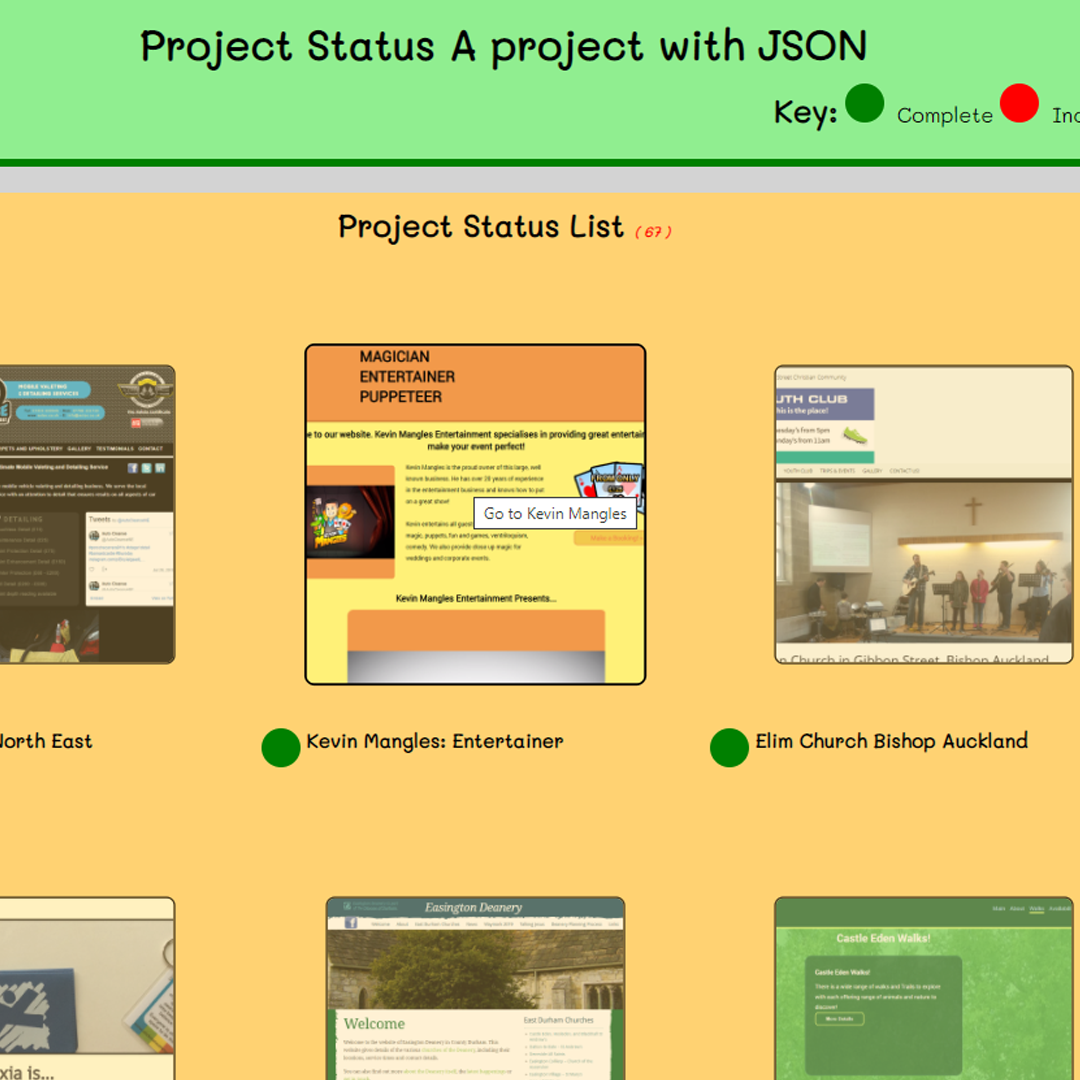Click the 'North East' project title
The image size is (1080, 1080).
pyautogui.click(x=45, y=741)
